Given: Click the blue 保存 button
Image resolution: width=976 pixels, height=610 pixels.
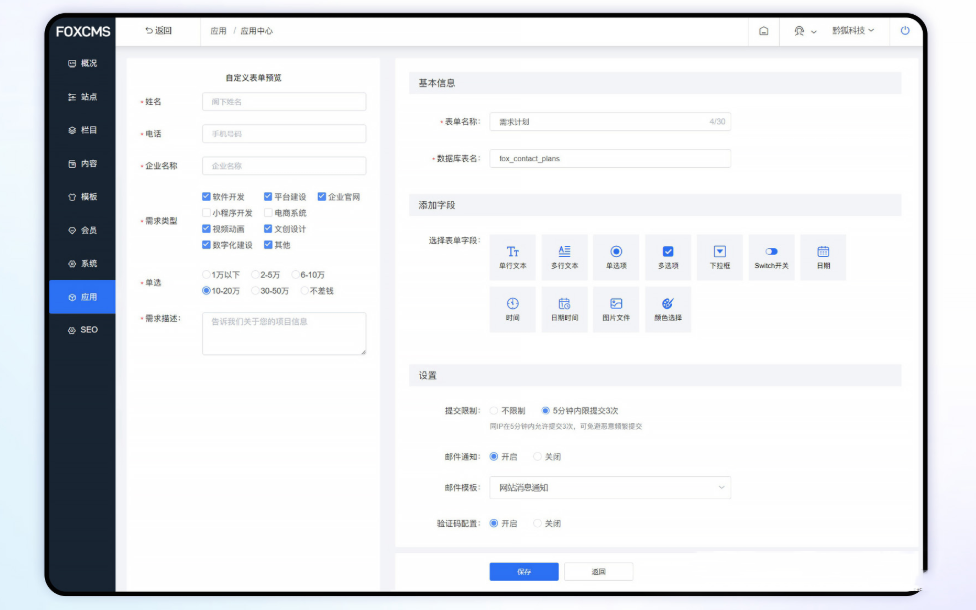Looking at the screenshot, I should 524,572.
